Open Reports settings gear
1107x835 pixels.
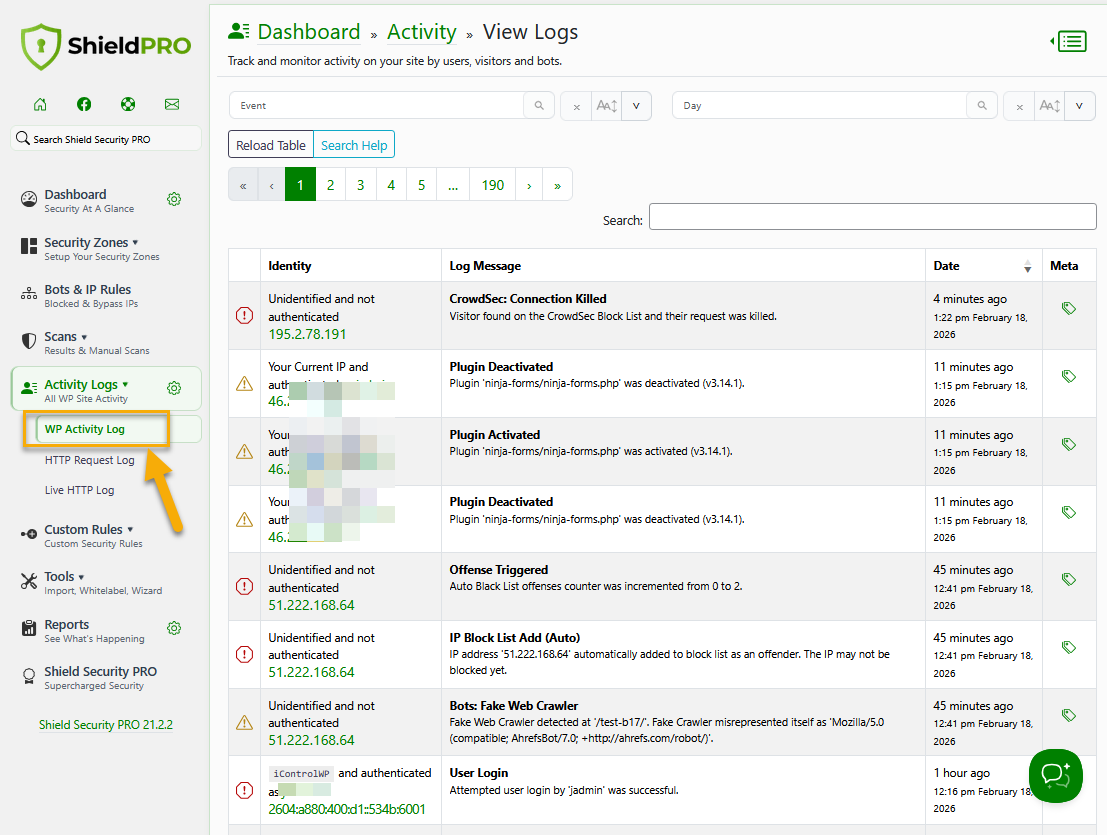click(174, 628)
